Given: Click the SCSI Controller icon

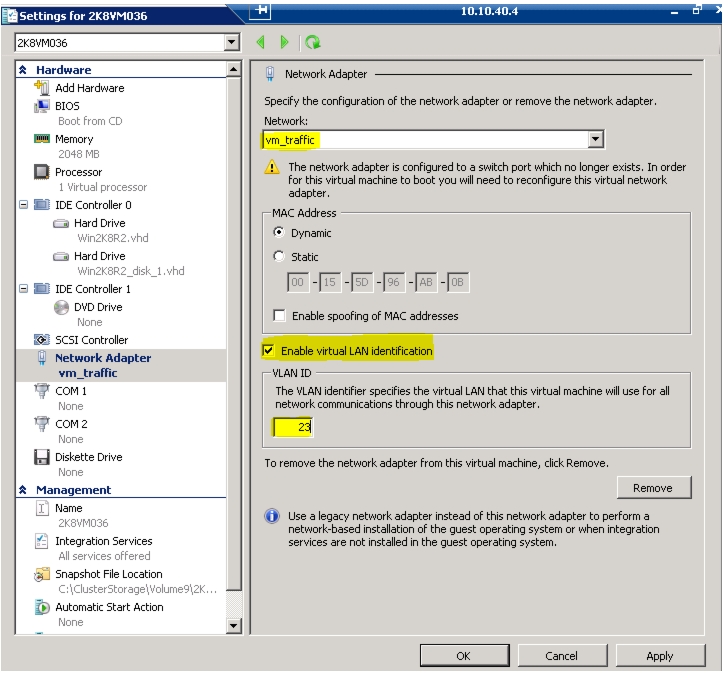Looking at the screenshot, I should (42, 339).
